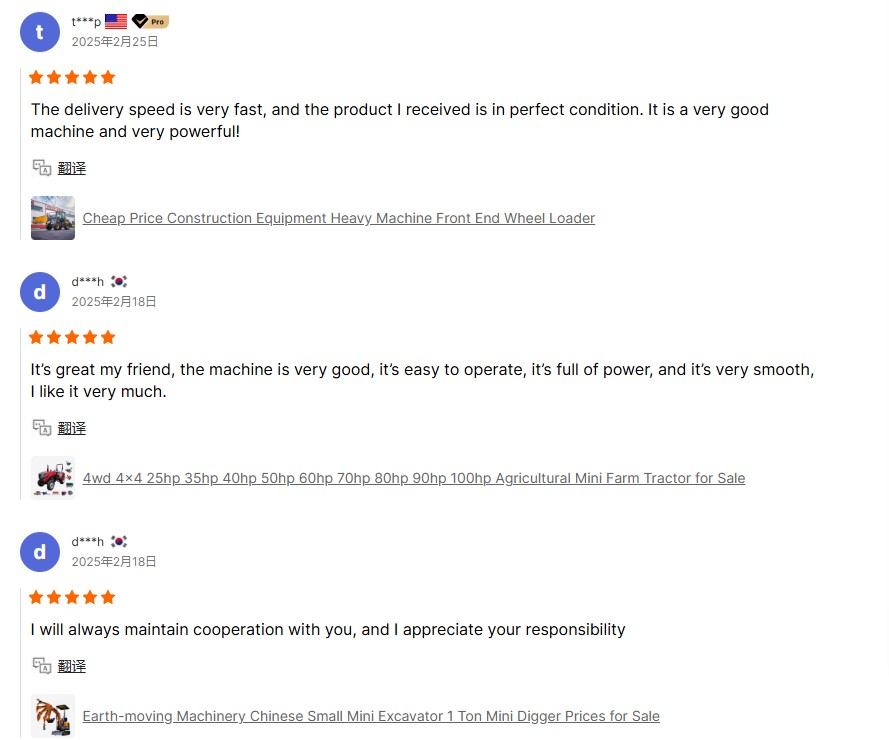Click the Pro verified badge
Image resolution: width=889 pixels, height=740 pixels.
(150, 21)
